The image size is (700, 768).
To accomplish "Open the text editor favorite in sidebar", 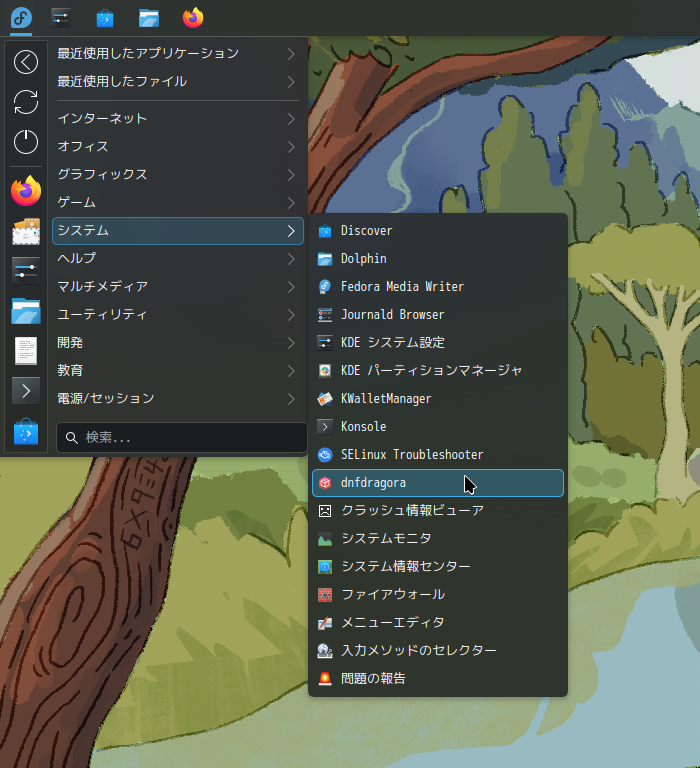I will (x=26, y=351).
